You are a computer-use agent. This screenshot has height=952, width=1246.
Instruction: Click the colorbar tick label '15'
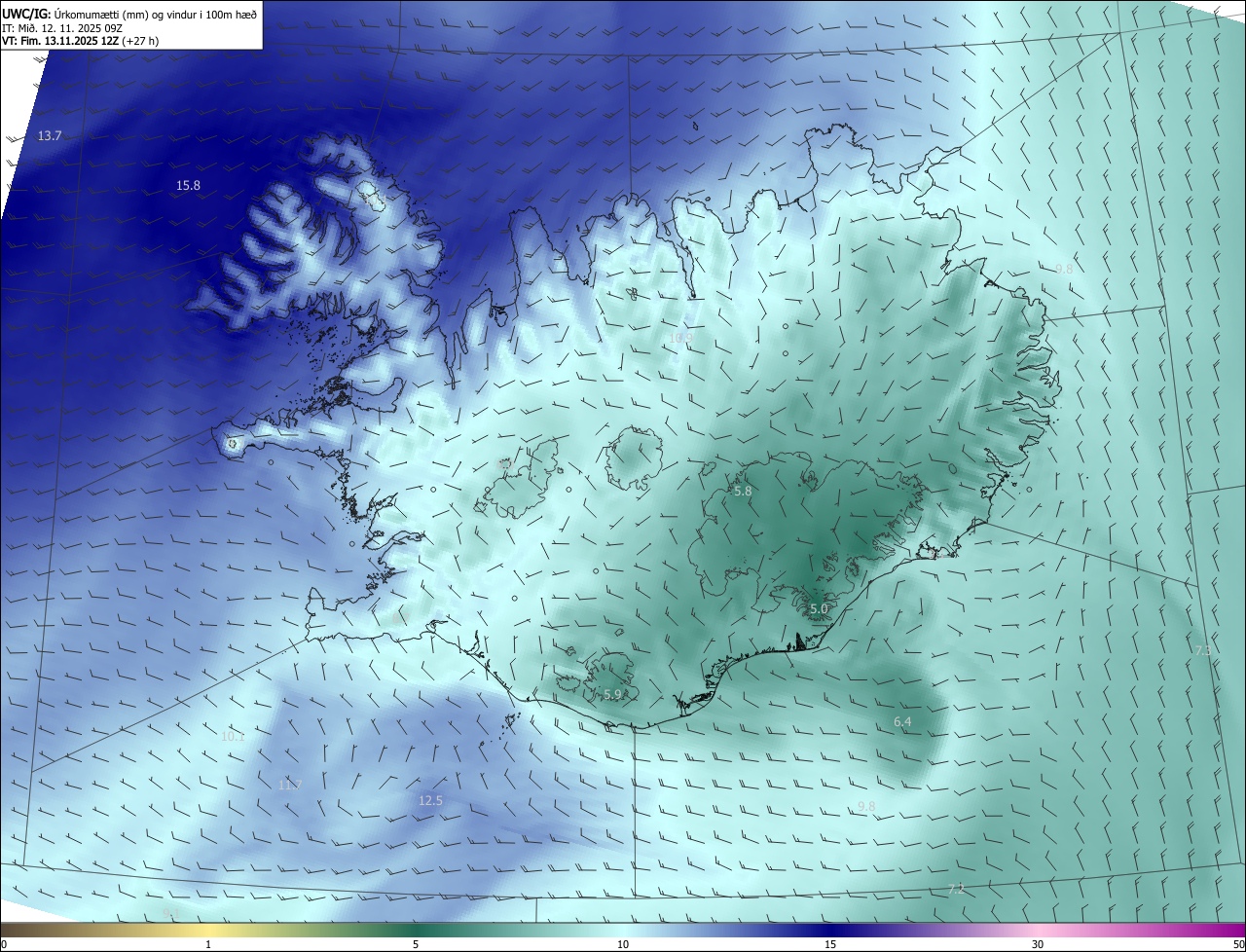[x=830, y=944]
